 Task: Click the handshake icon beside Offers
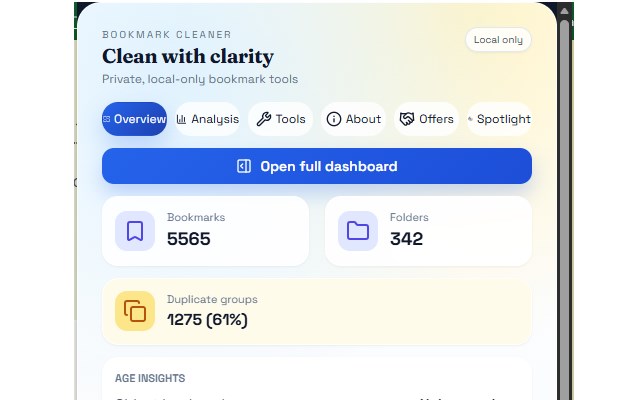407,119
